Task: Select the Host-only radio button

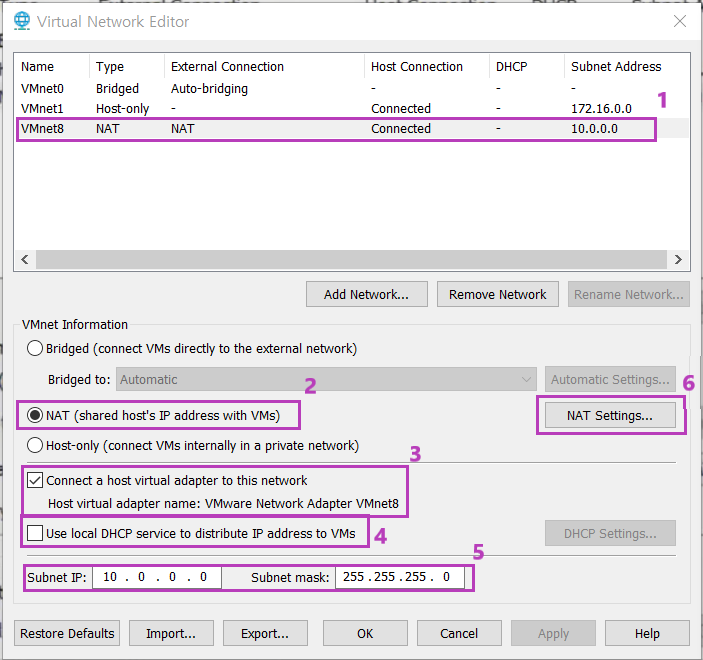Action: pyautogui.click(x=35, y=445)
